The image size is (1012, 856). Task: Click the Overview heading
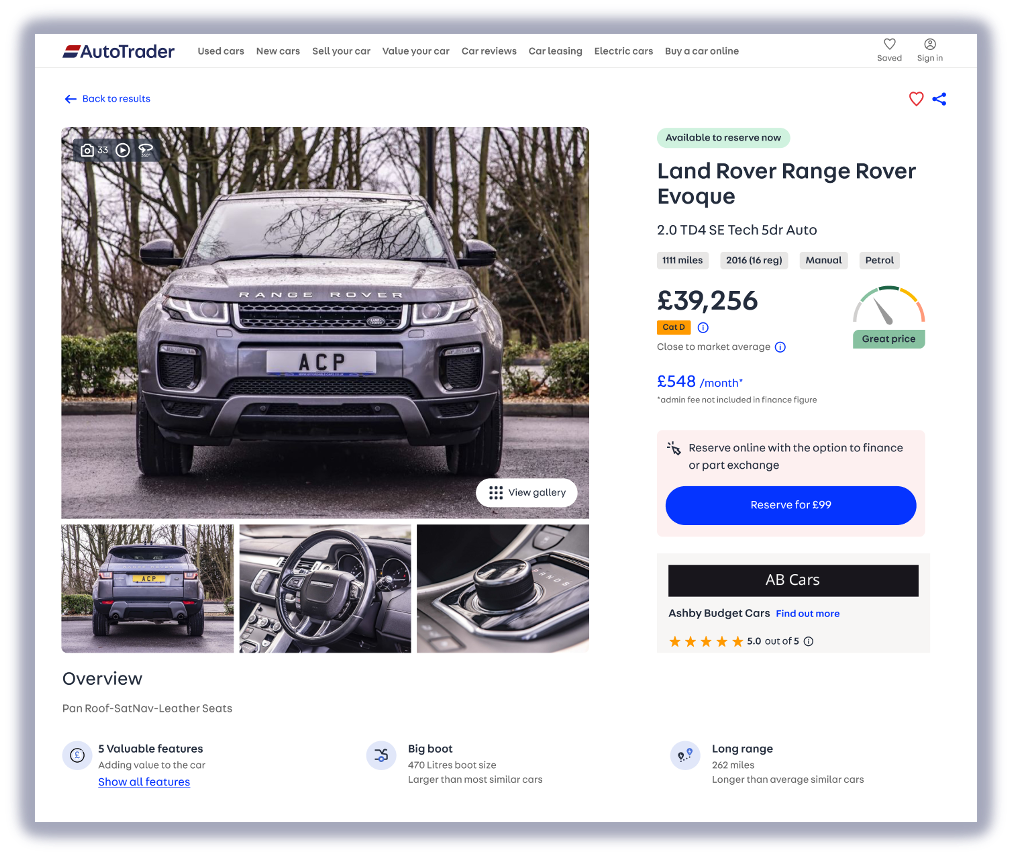coord(102,678)
